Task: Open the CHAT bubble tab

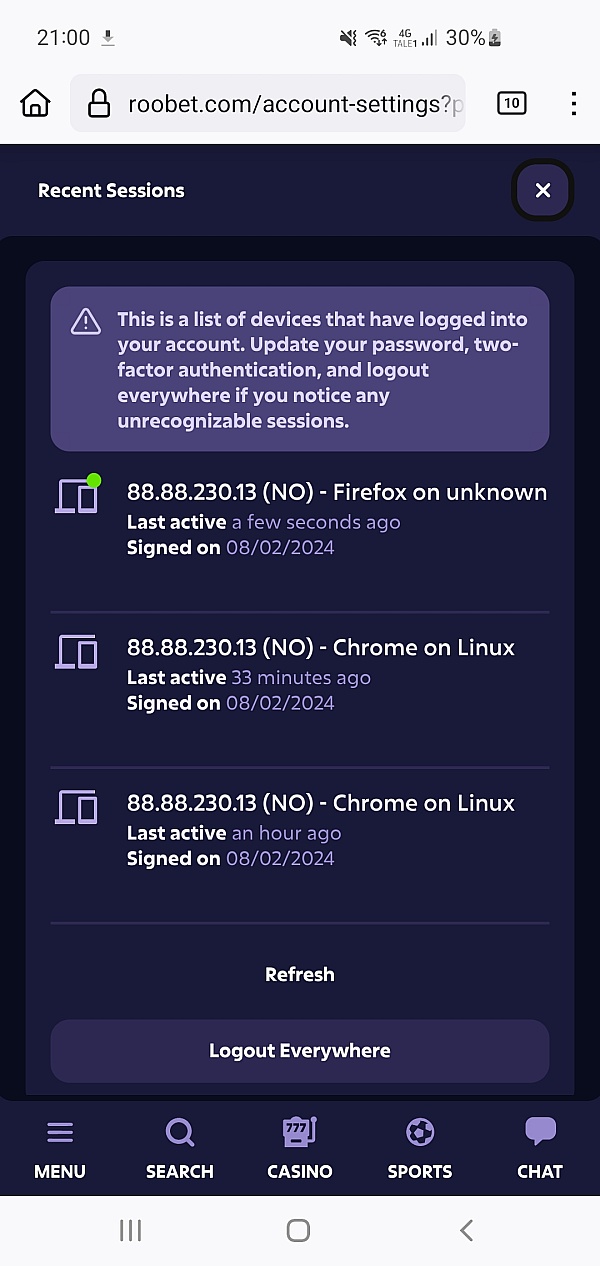Action: pyautogui.click(x=540, y=1148)
